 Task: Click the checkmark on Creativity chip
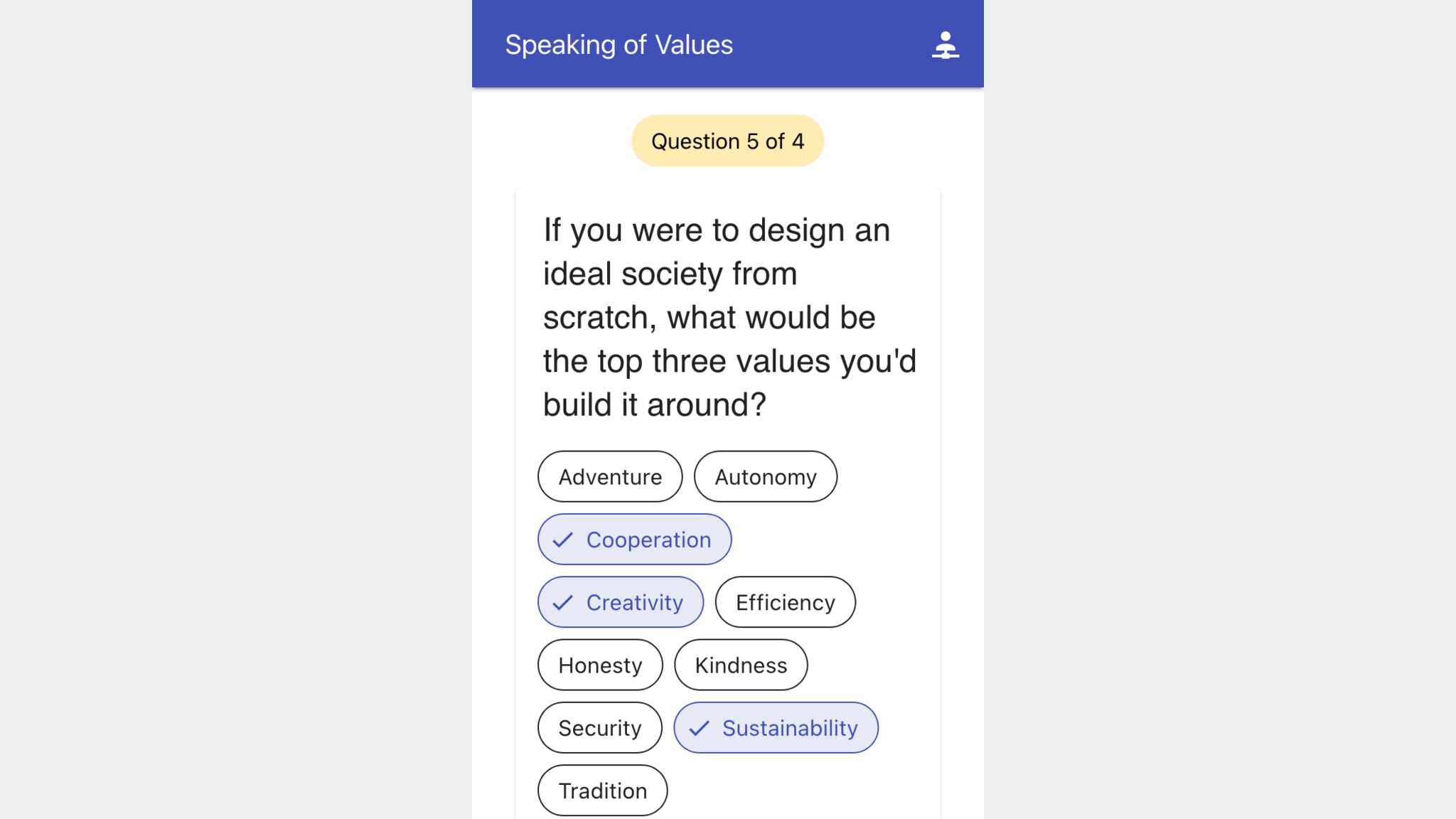pos(562,603)
